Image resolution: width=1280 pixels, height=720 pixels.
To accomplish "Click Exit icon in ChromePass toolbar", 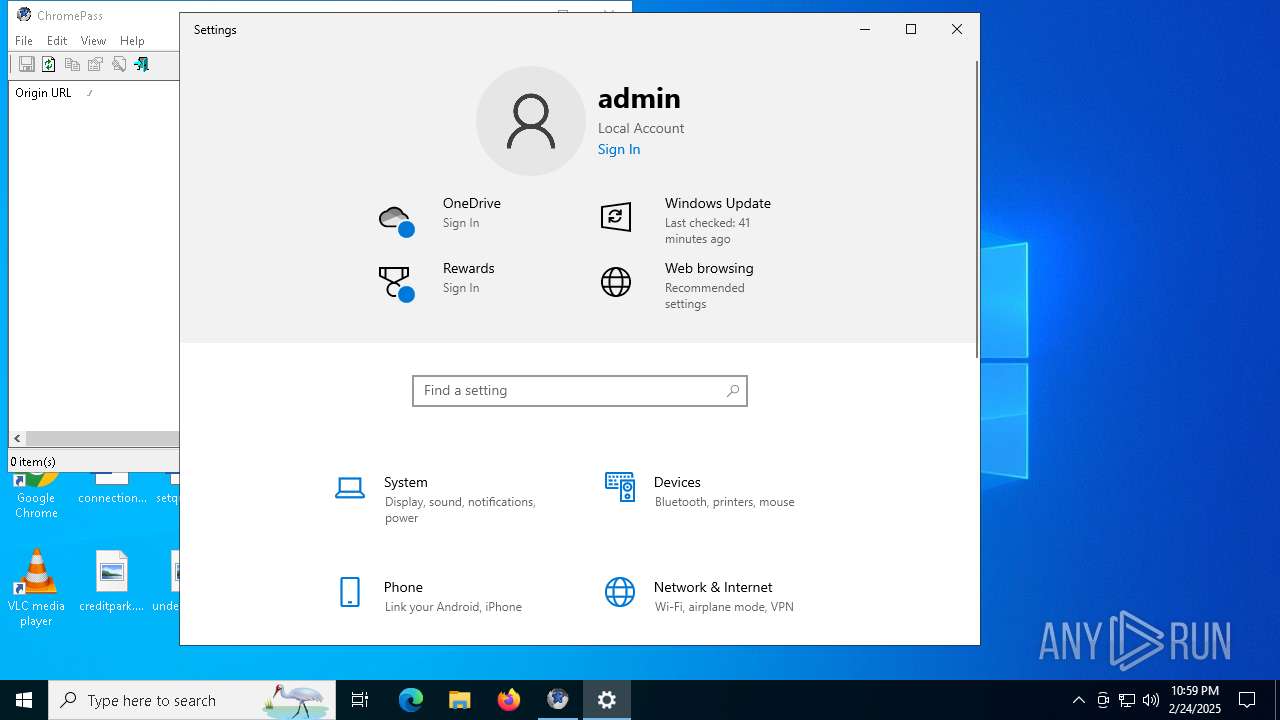I will [142, 64].
